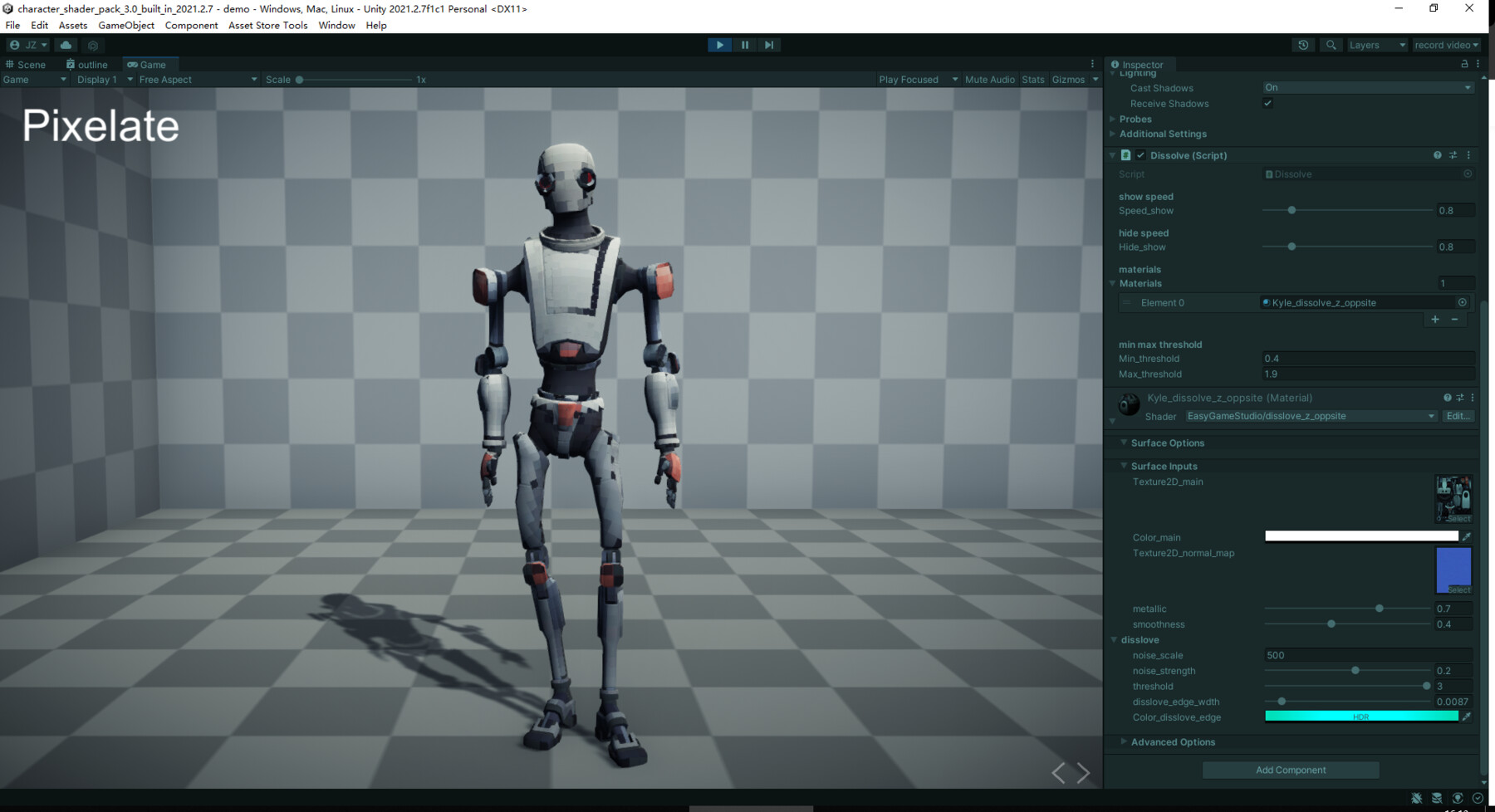Open the version history icon on the toolbar

coord(1303,45)
